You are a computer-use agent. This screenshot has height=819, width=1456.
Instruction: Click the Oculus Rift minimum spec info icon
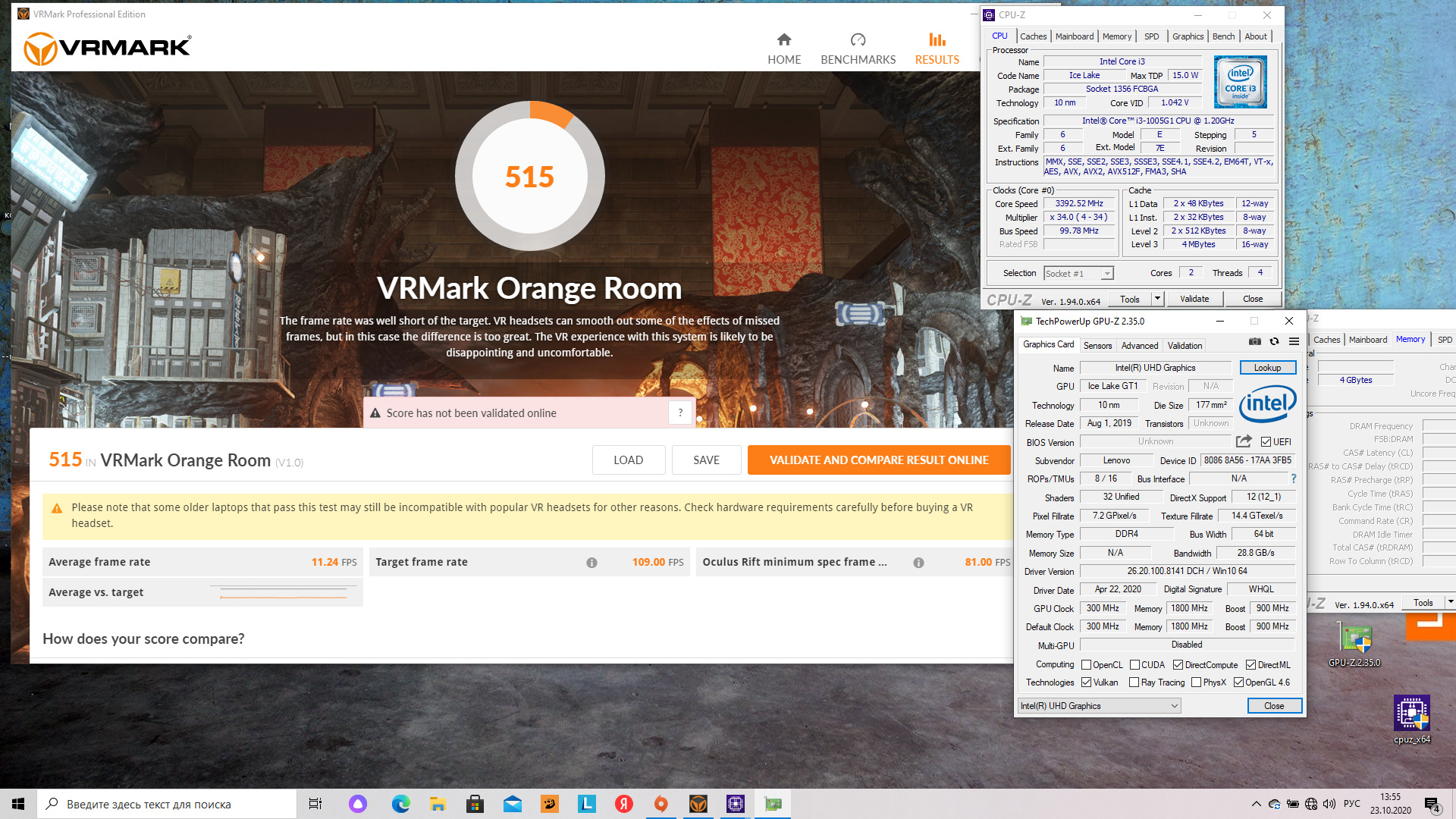[918, 563]
